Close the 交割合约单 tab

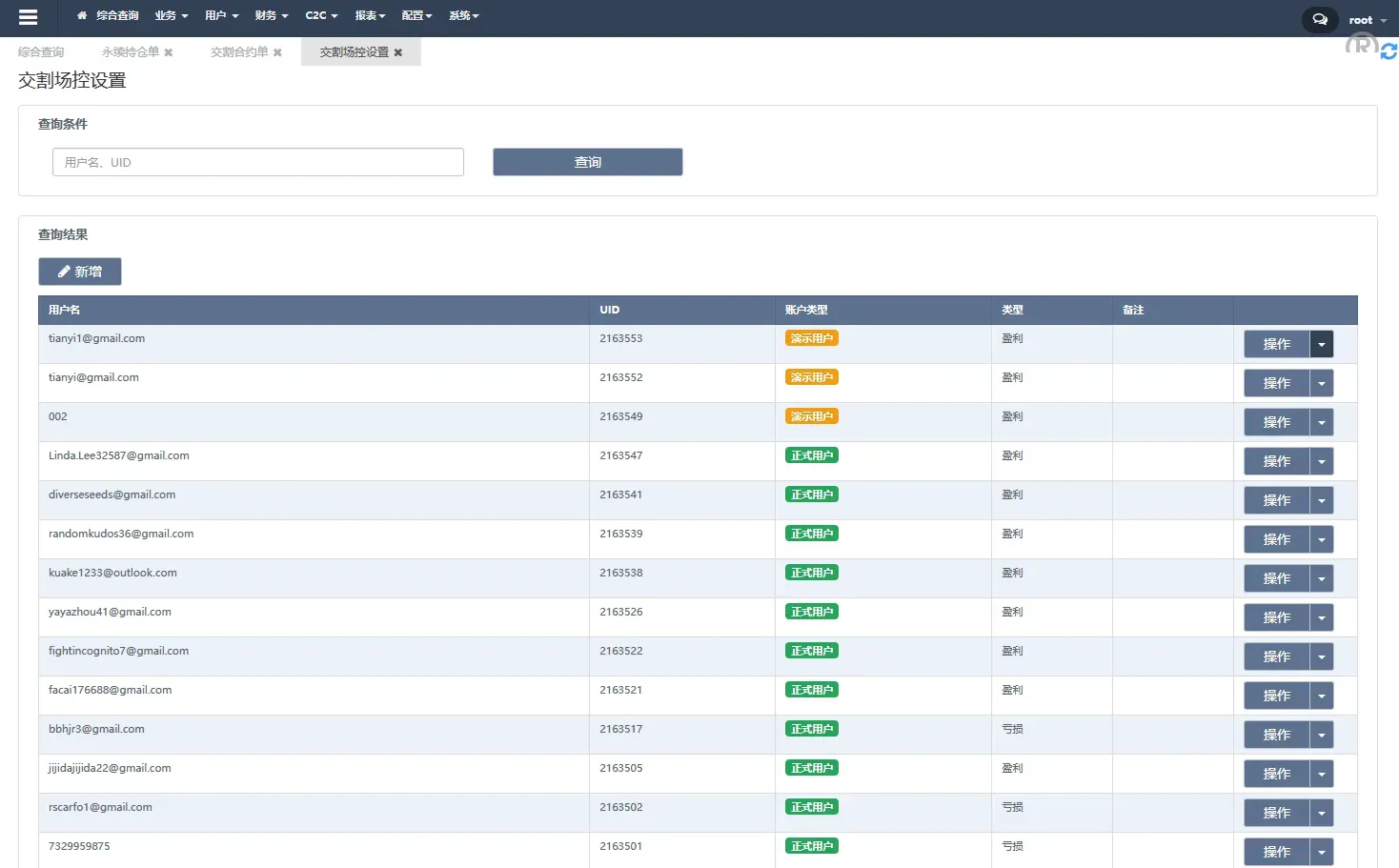[x=277, y=52]
